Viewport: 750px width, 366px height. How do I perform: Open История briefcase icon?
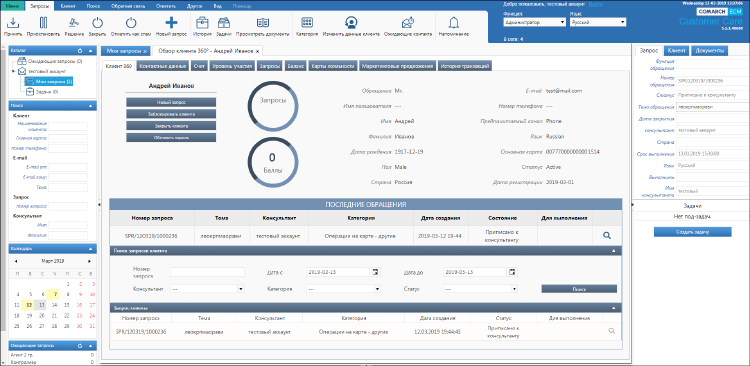pos(202,22)
